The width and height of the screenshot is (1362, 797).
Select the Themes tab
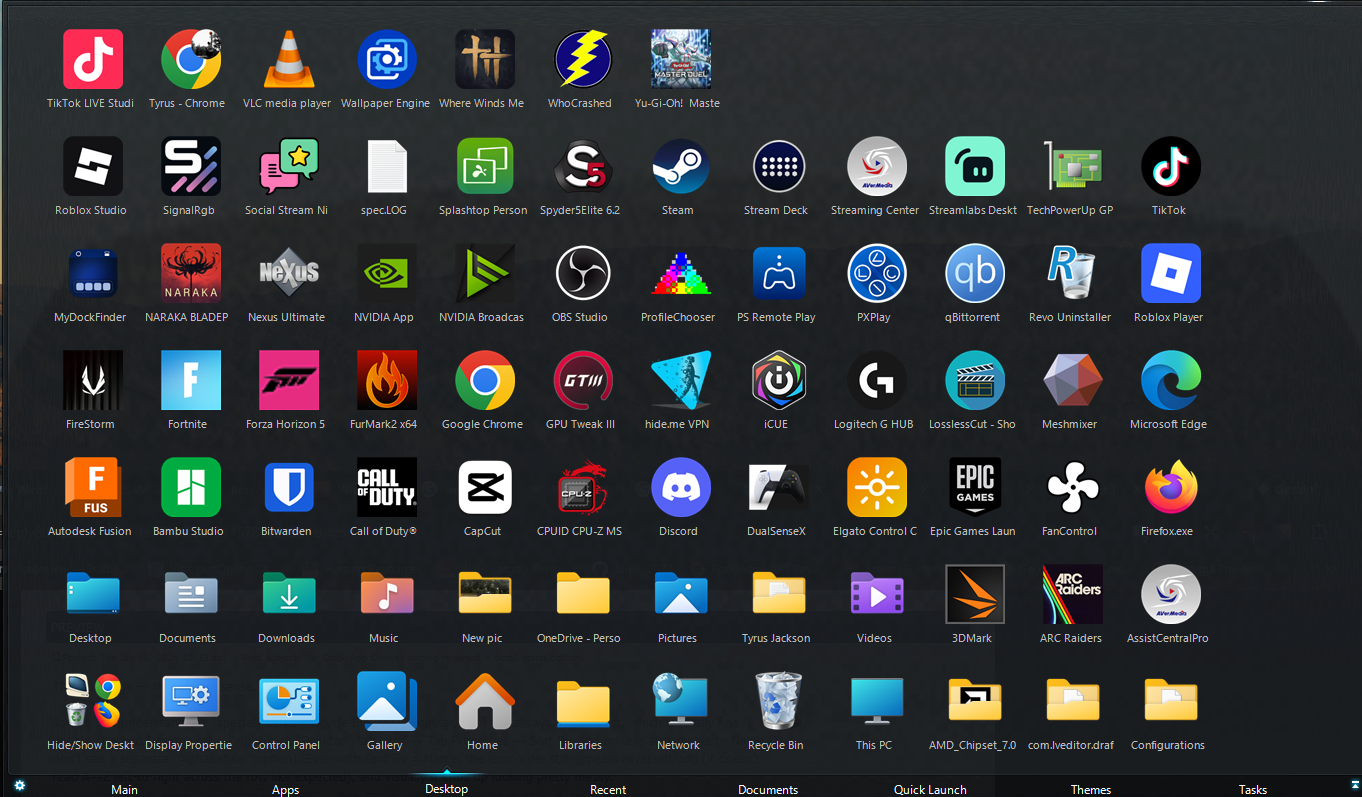pos(1090,789)
